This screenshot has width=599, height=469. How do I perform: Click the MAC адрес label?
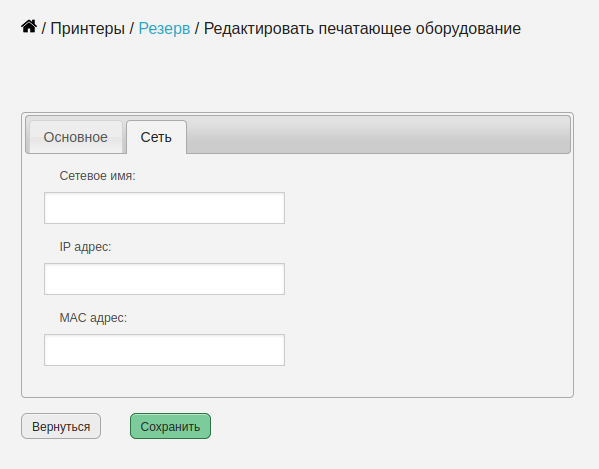pos(93,318)
